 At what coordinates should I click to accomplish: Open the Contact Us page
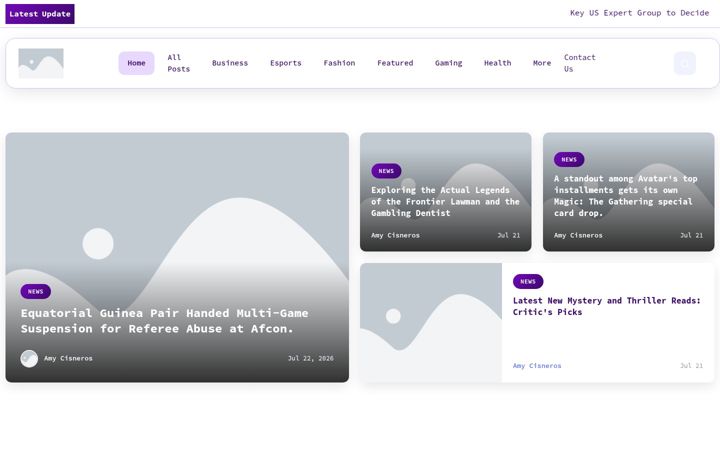coord(579,63)
